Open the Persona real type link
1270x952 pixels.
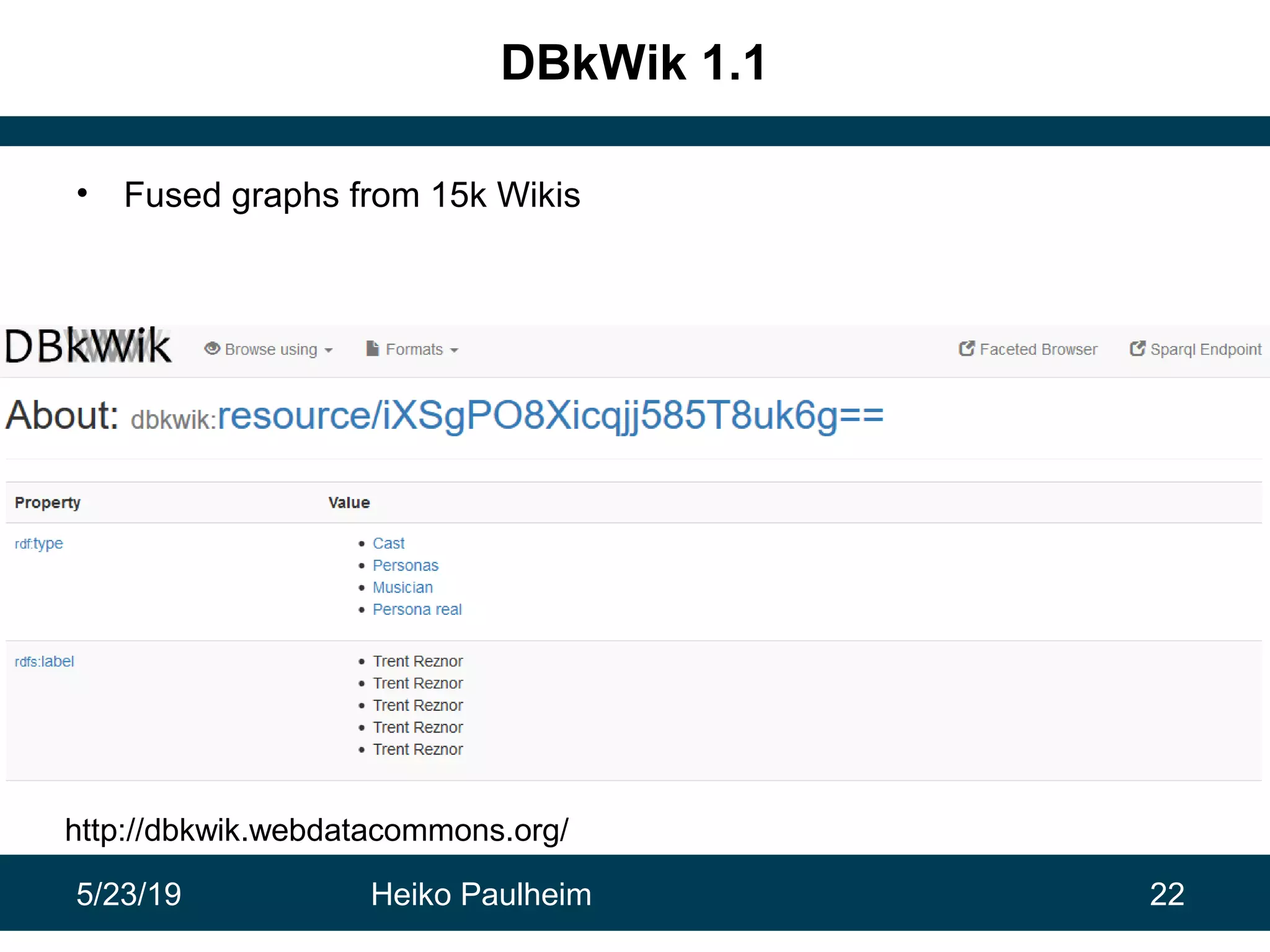point(417,610)
